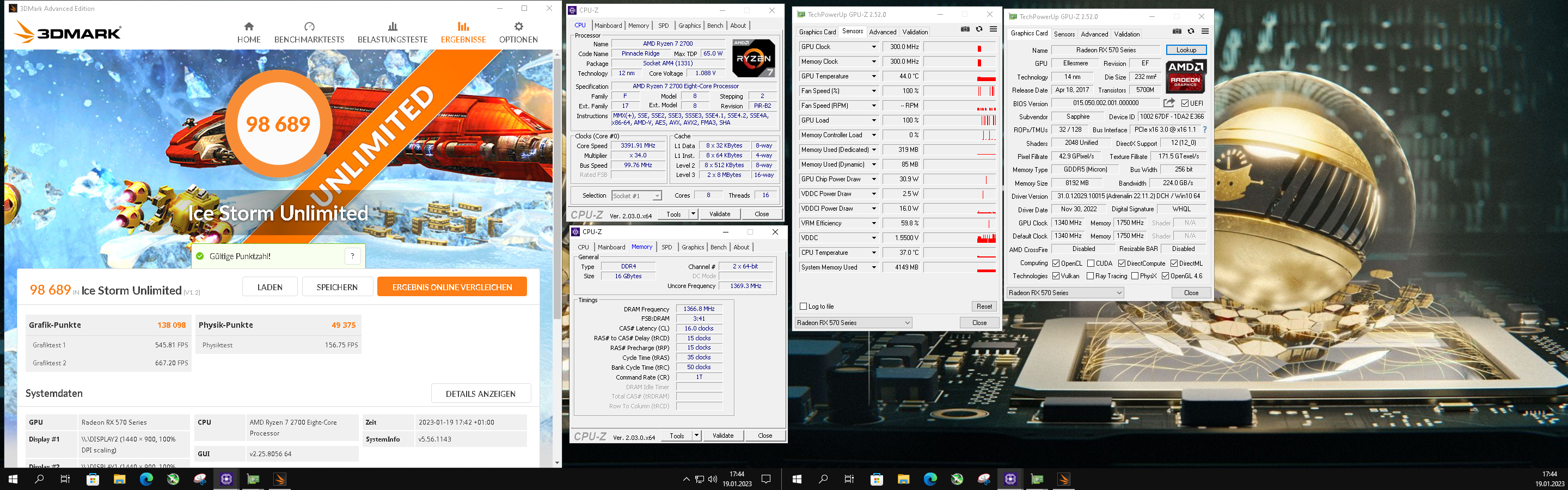Open SPD tab in the lower CPU-Z window
The height and width of the screenshot is (490, 1568).
coord(666,247)
